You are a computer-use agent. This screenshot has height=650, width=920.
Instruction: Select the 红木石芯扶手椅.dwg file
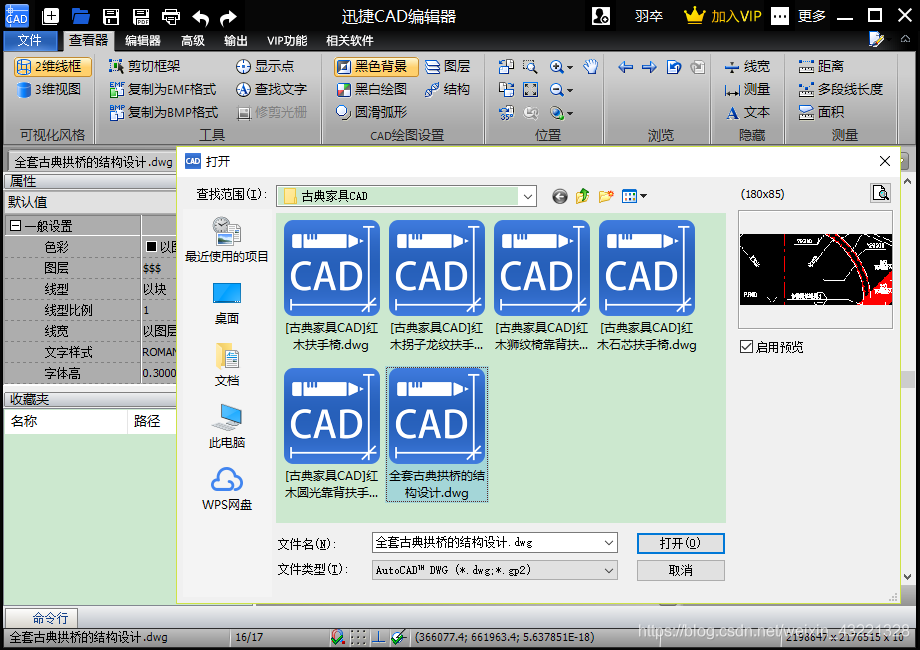click(x=647, y=286)
